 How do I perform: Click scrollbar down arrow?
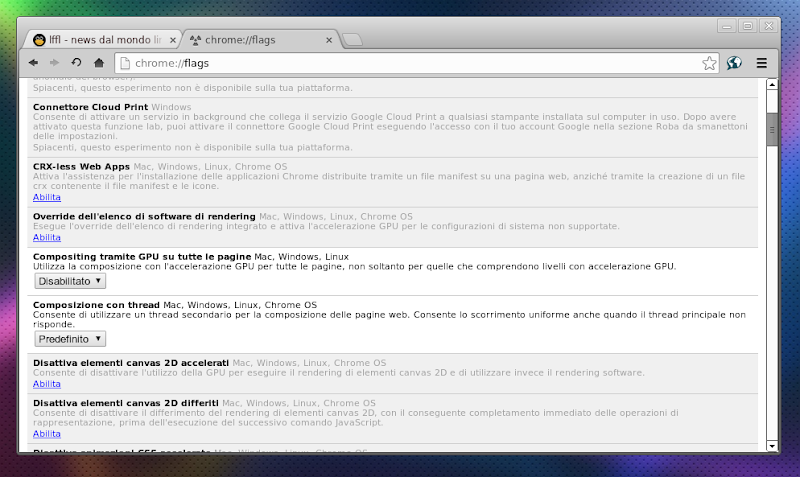click(x=772, y=446)
